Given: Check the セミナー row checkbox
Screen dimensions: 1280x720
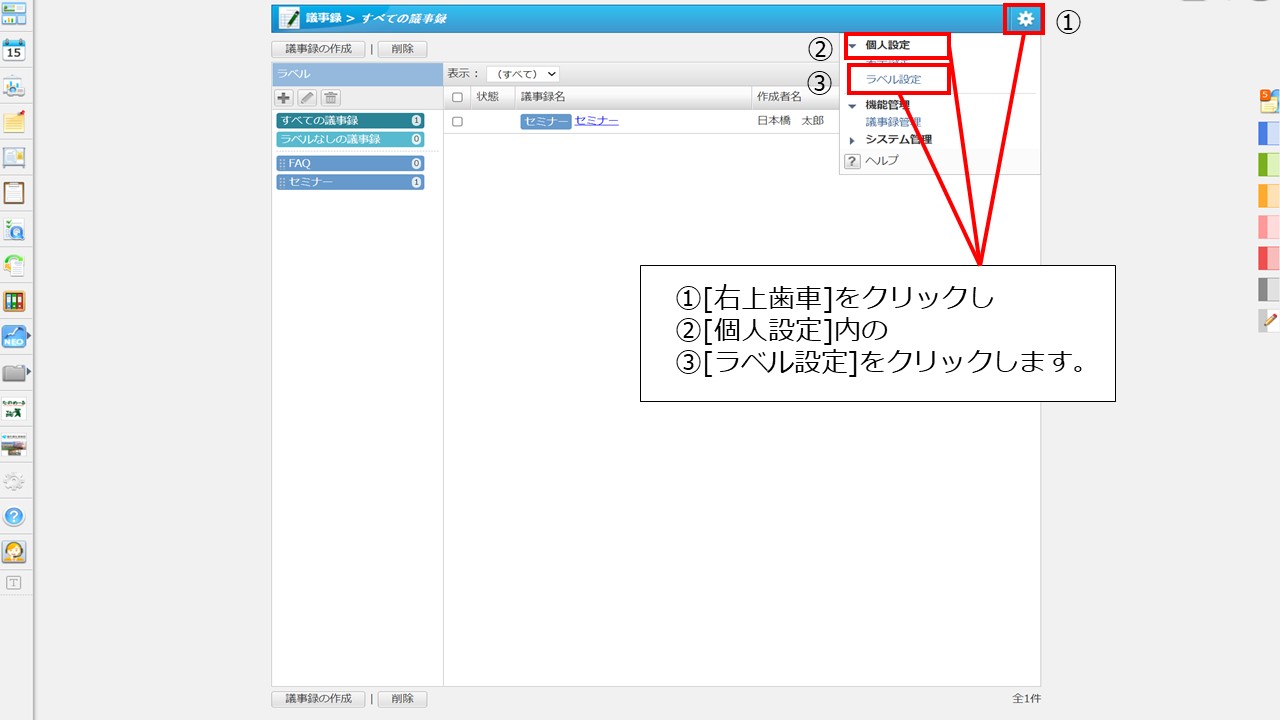Looking at the screenshot, I should tap(458, 121).
